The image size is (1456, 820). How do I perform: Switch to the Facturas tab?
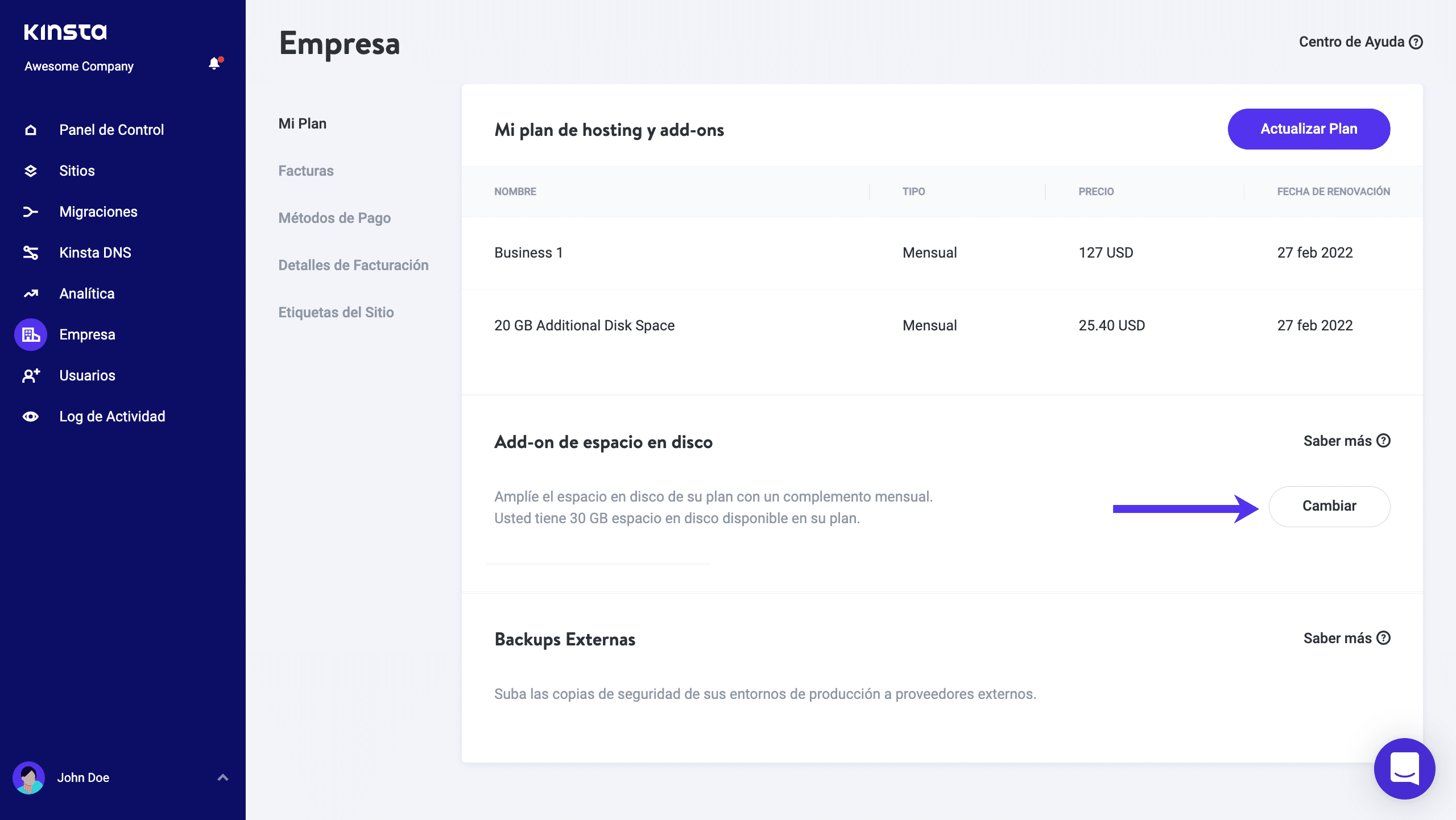coord(306,171)
